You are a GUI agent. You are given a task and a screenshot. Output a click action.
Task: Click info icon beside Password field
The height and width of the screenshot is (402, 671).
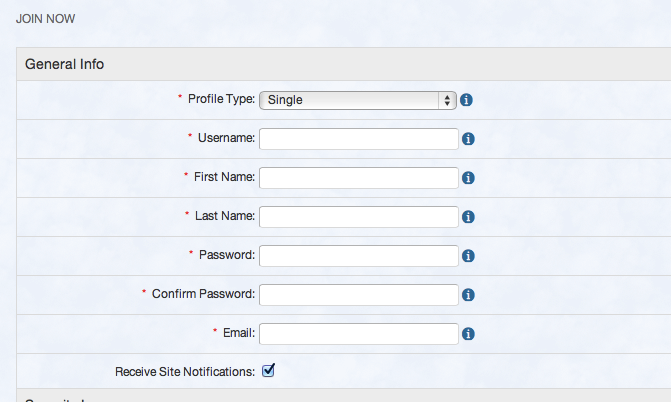coord(467,256)
